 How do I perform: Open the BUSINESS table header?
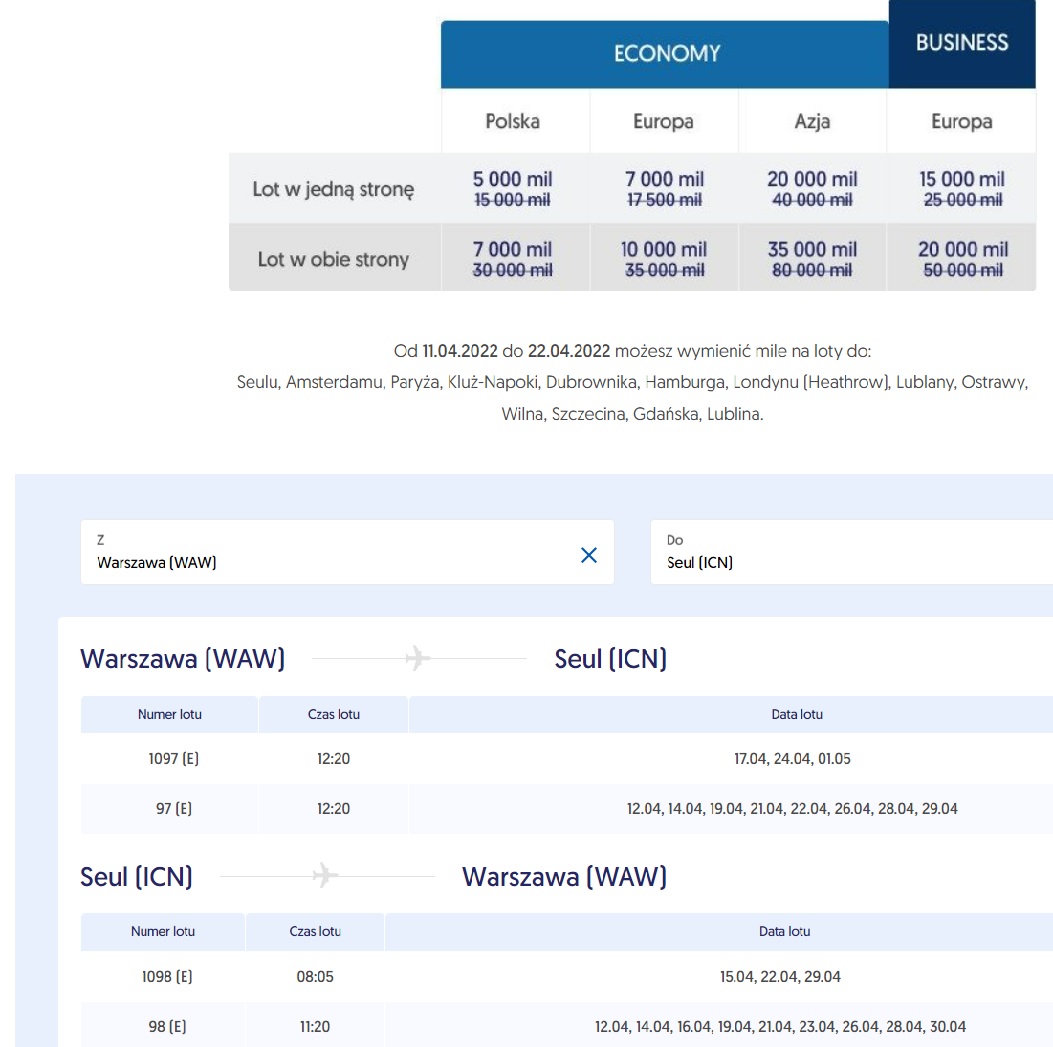962,43
